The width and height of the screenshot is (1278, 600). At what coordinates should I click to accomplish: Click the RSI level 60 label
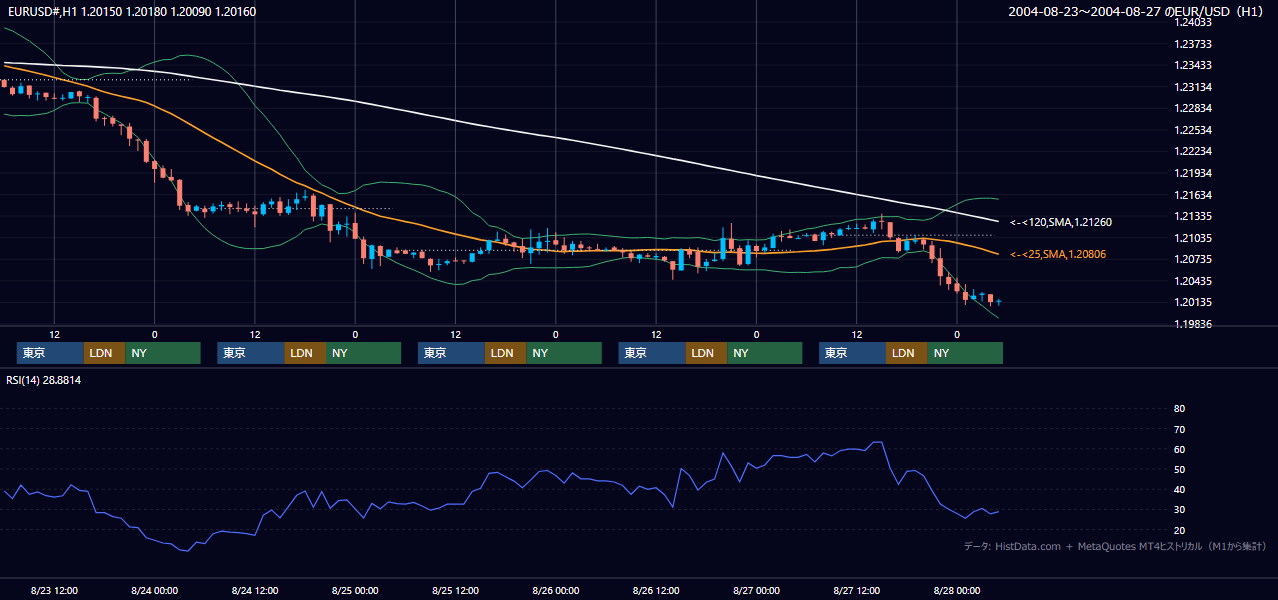[1179, 449]
